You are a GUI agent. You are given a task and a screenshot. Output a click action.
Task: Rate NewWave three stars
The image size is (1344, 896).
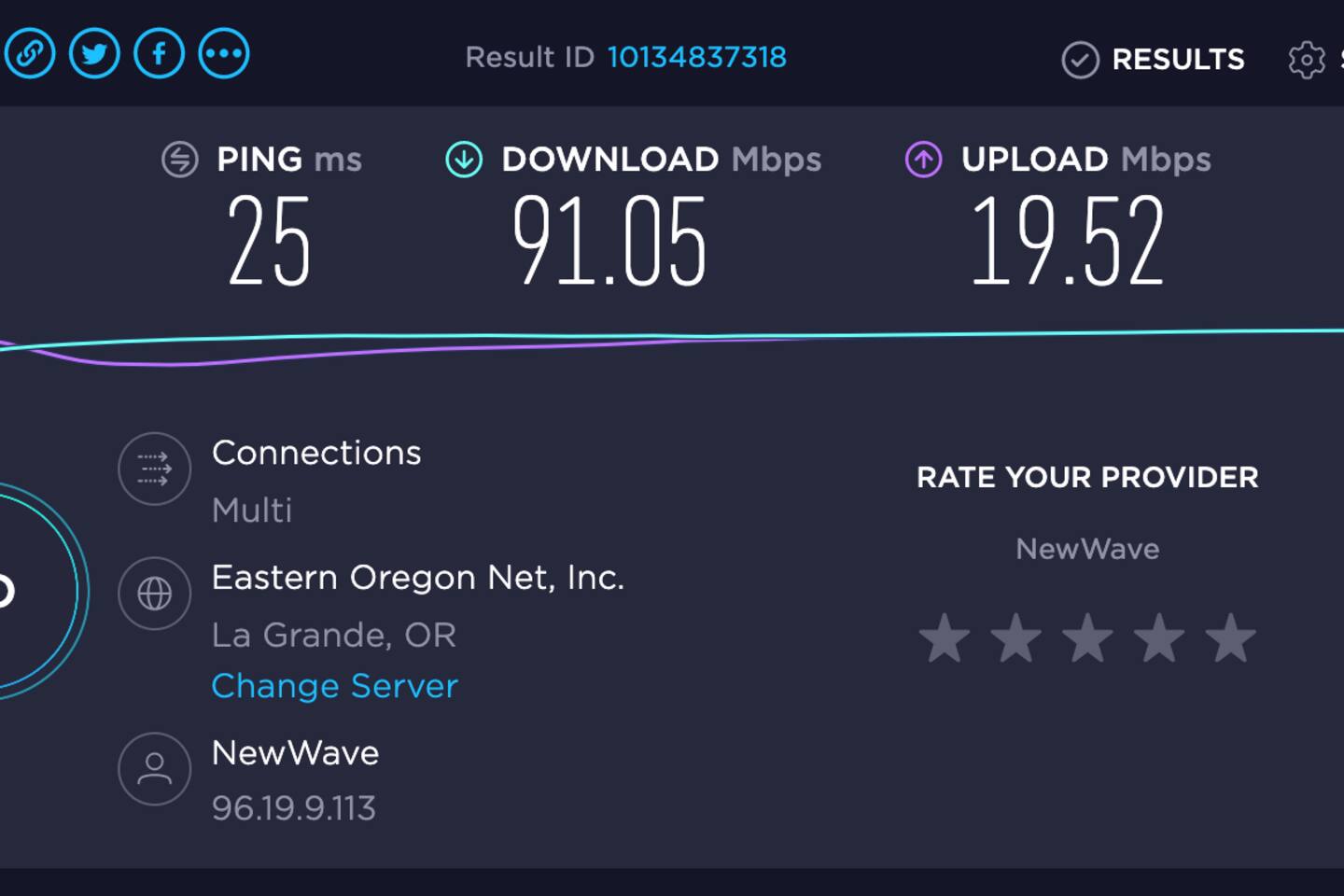coord(1087,639)
